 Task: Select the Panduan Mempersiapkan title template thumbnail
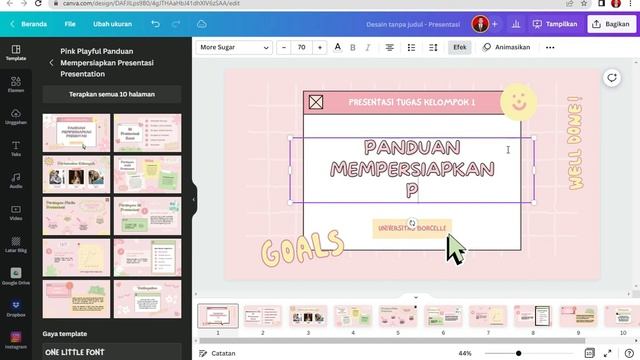[76, 133]
